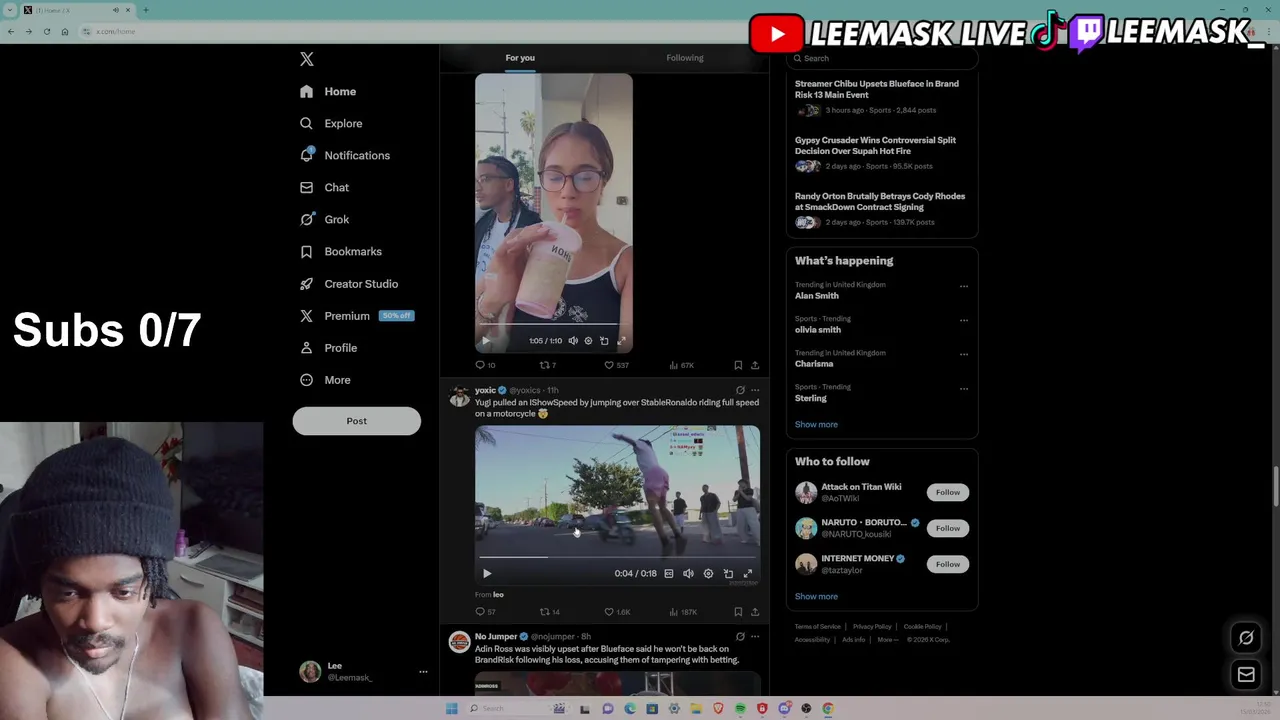This screenshot has height=720, width=1280.
Task: Open options for the Sterling trend
Action: [x=964, y=388]
